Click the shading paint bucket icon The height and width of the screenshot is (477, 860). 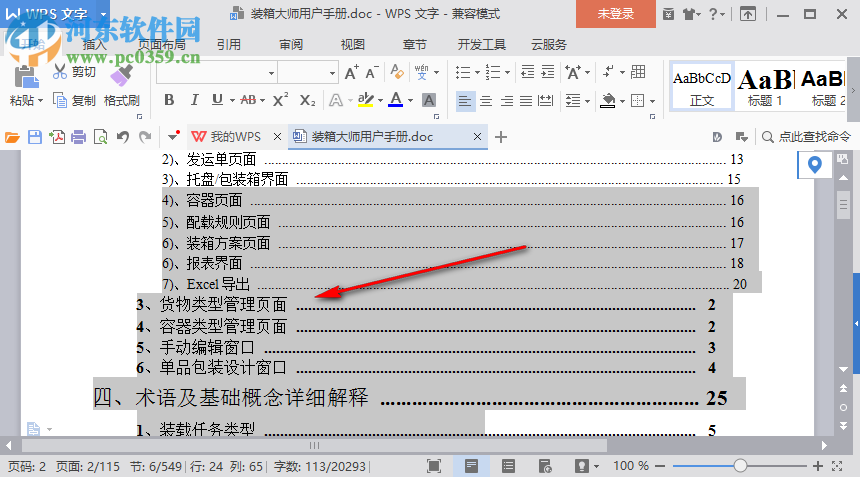608,101
